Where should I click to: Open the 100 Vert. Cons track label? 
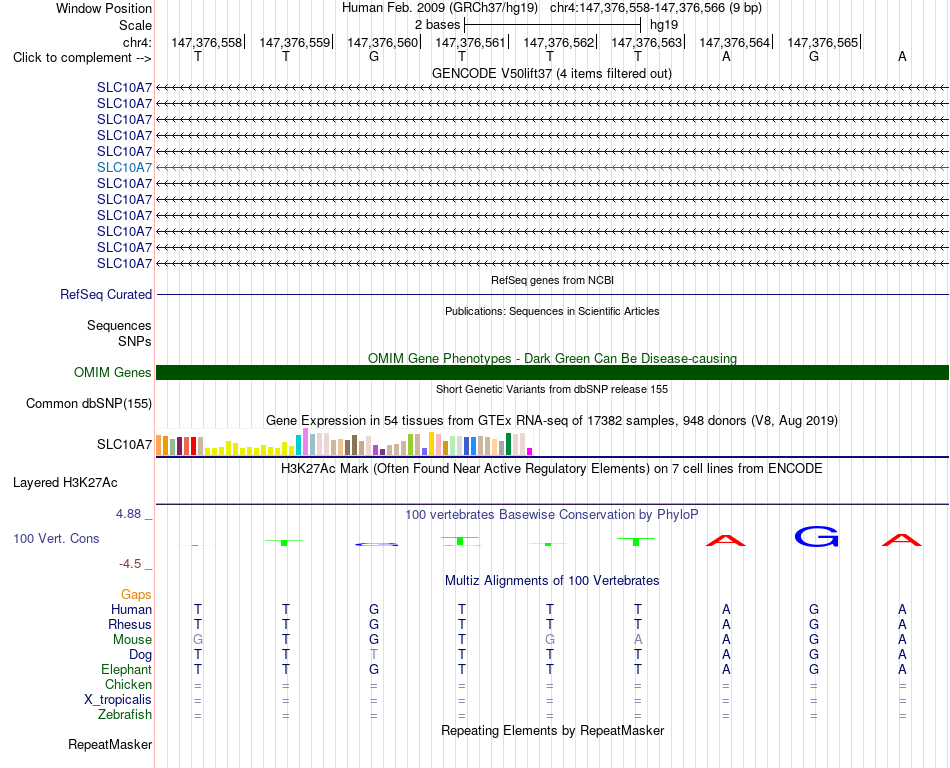(x=56, y=538)
